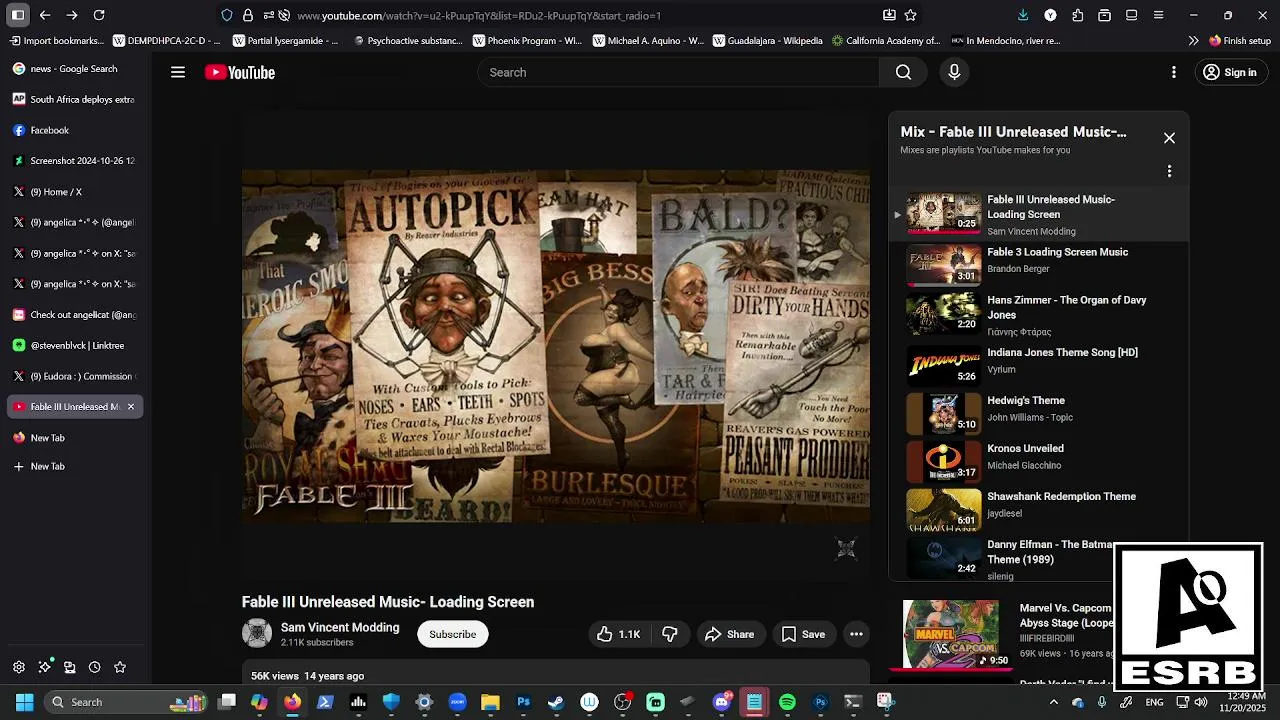
Task: Click the Fable III video player
Action: pyautogui.click(x=555, y=345)
